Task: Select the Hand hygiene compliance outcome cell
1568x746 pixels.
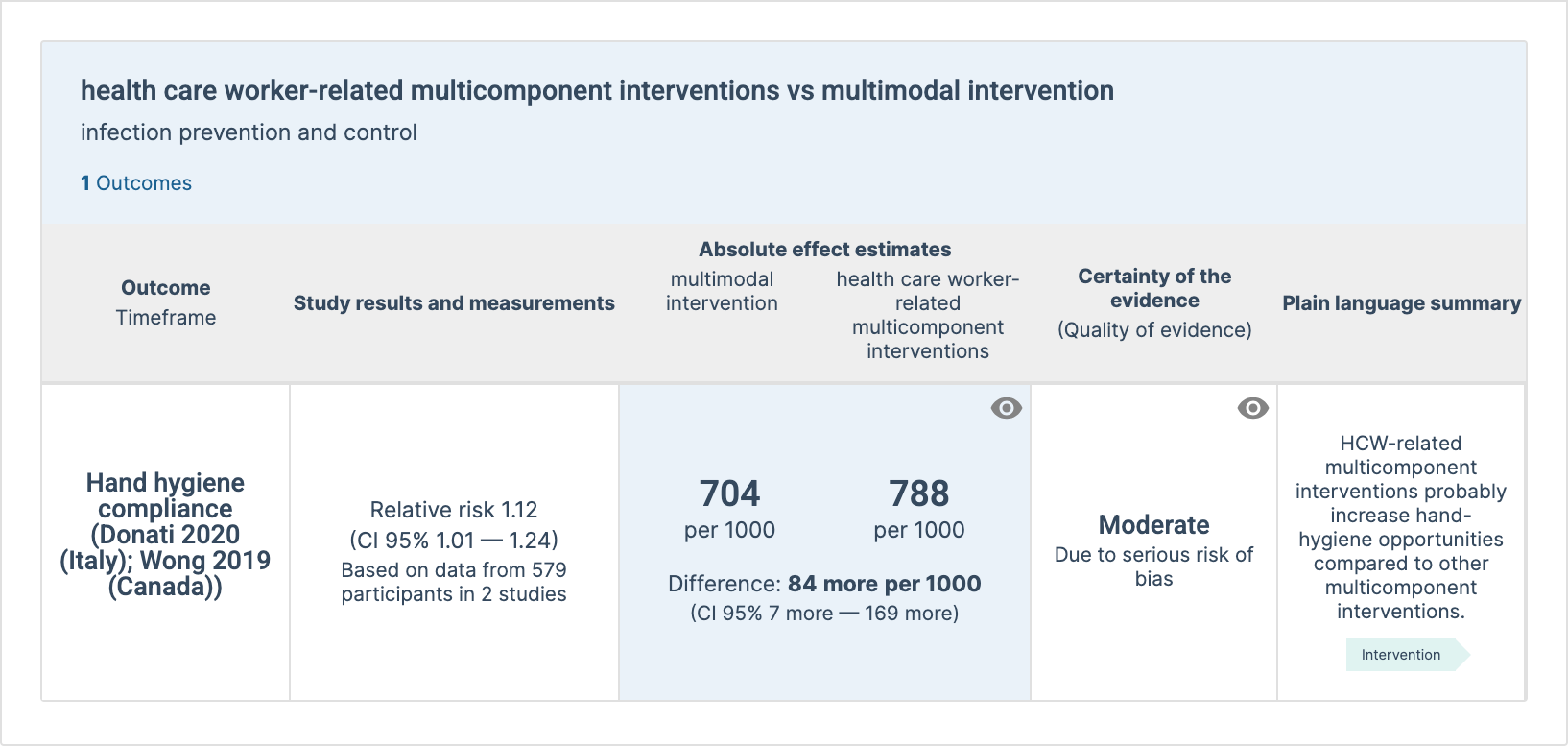Action: pyautogui.click(x=165, y=535)
